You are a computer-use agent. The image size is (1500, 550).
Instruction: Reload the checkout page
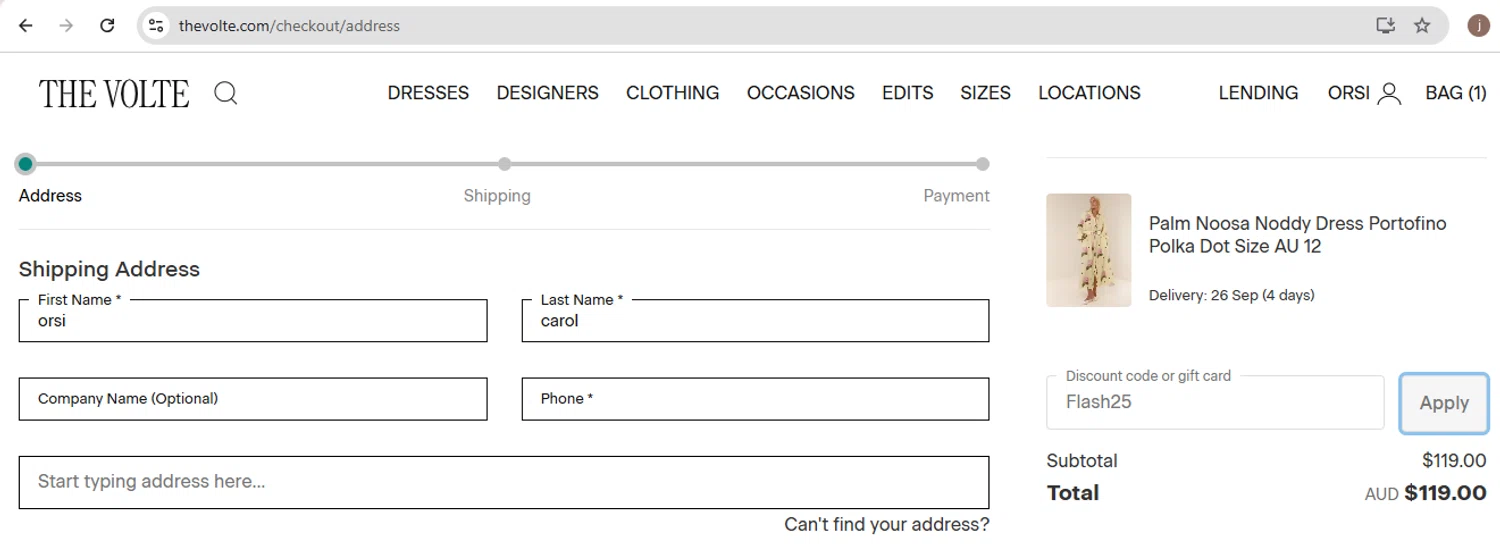pos(107,26)
